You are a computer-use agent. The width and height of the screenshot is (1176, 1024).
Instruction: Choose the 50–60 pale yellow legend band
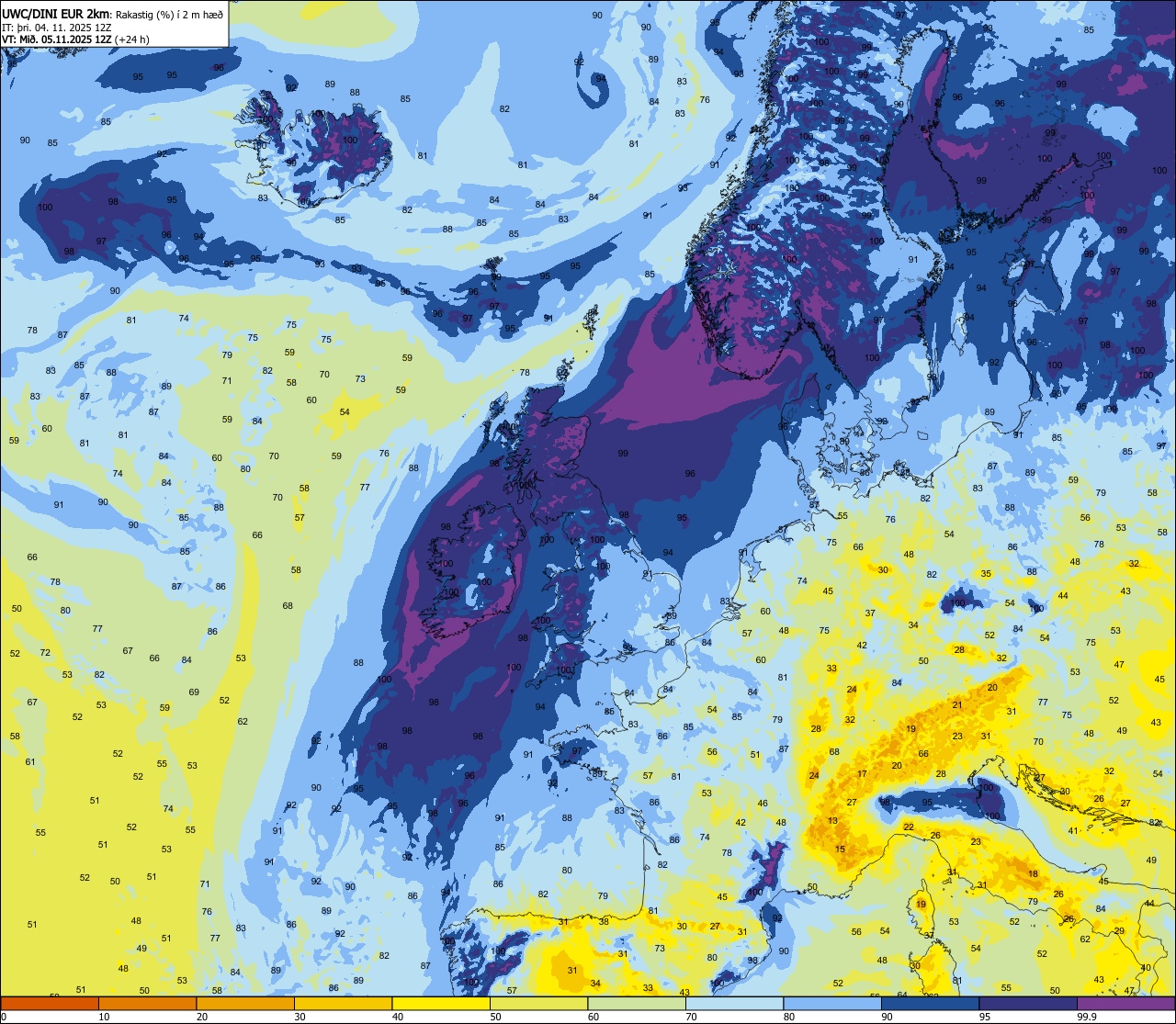coord(538,1004)
